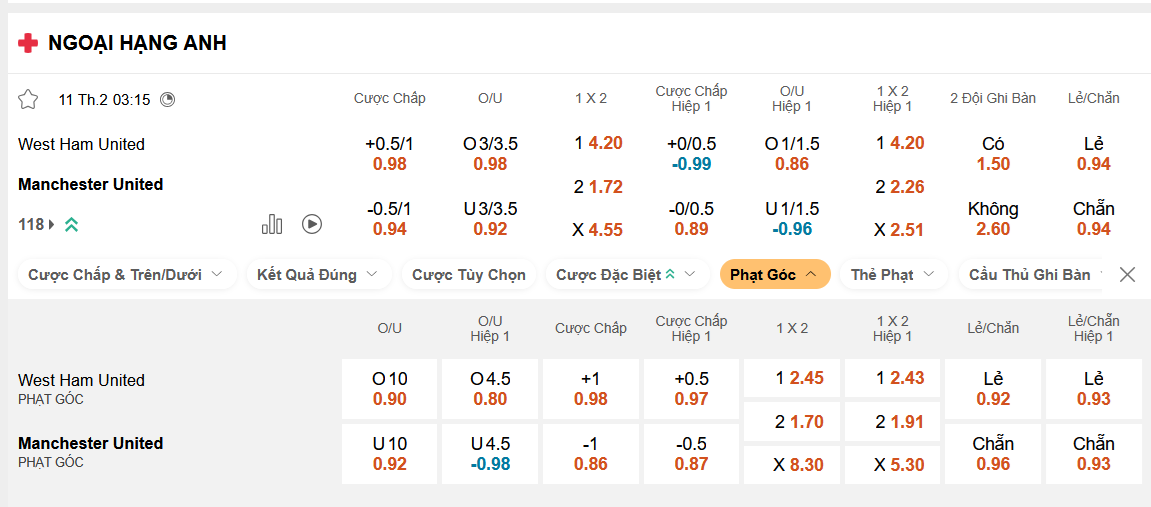The width and height of the screenshot is (1151, 507).
Task: Open Cầu Thủ Ghi Bàn tab
Action: coord(1032,274)
